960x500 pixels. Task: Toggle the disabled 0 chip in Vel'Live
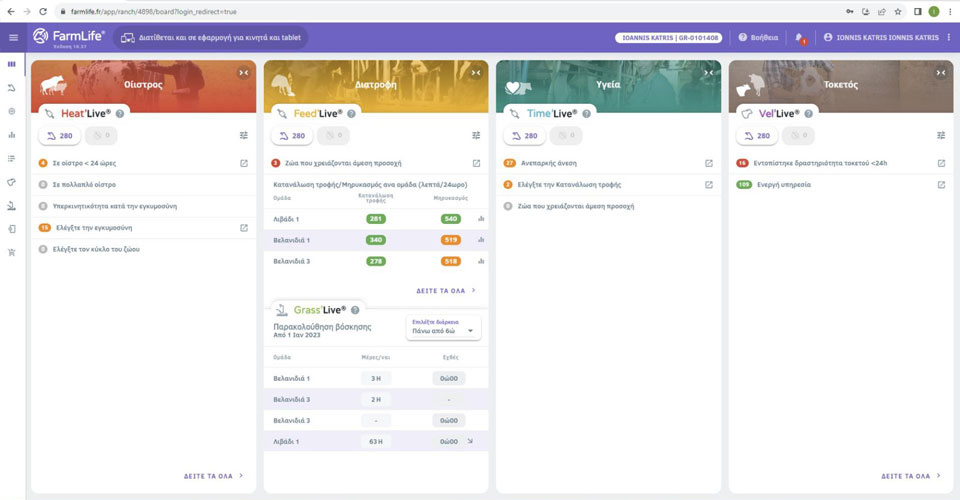click(x=798, y=135)
